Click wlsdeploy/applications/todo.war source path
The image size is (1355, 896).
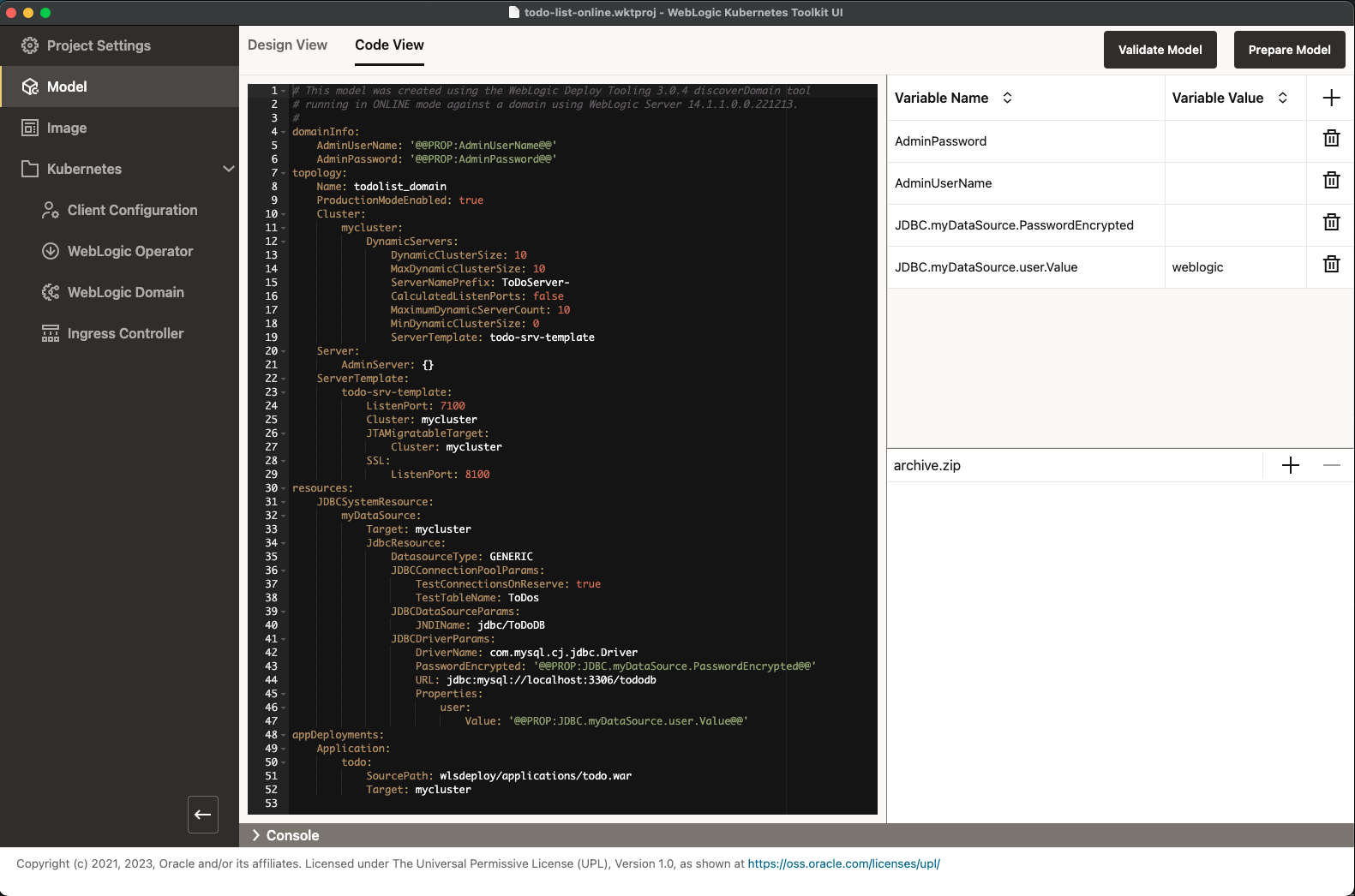tap(536, 776)
